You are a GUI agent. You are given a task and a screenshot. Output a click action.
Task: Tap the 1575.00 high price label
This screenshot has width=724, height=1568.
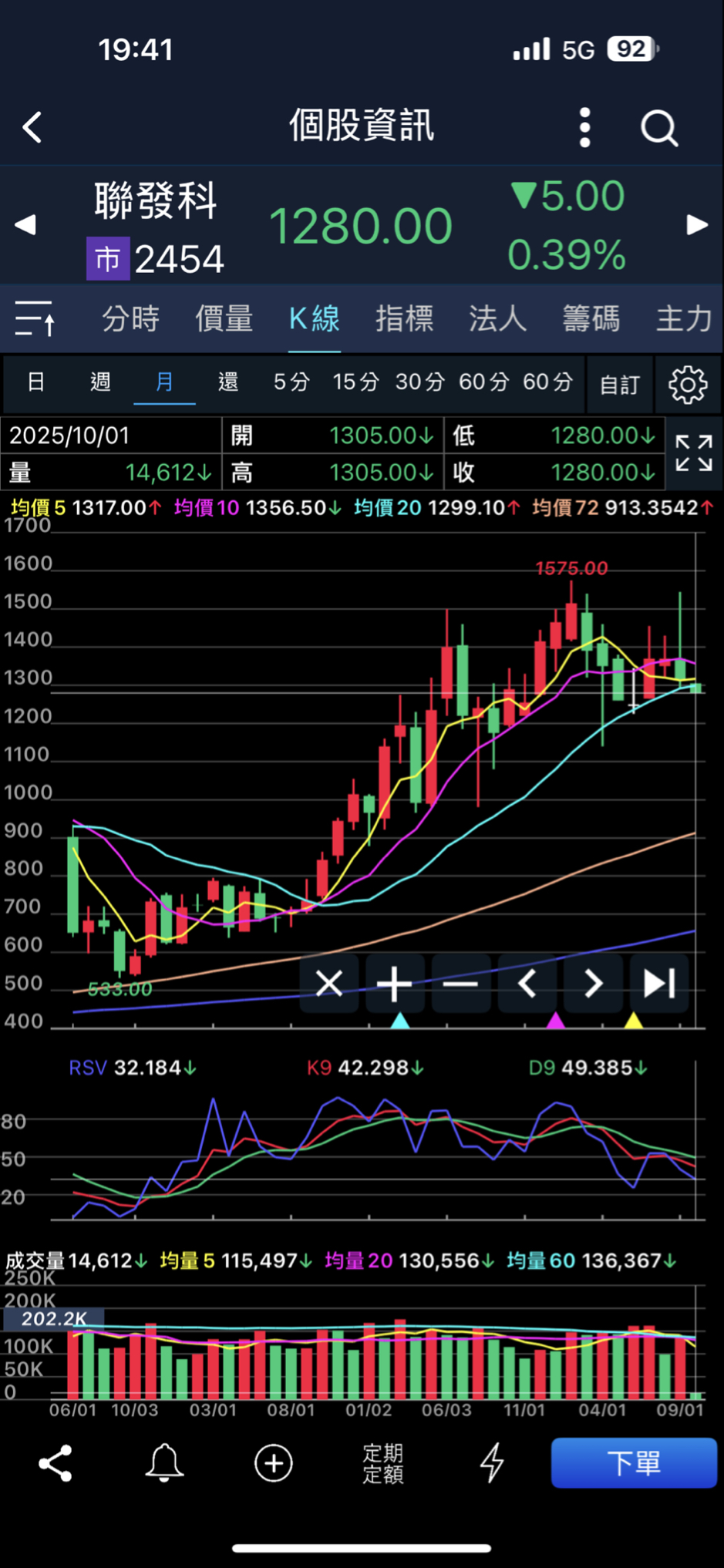coord(571,568)
